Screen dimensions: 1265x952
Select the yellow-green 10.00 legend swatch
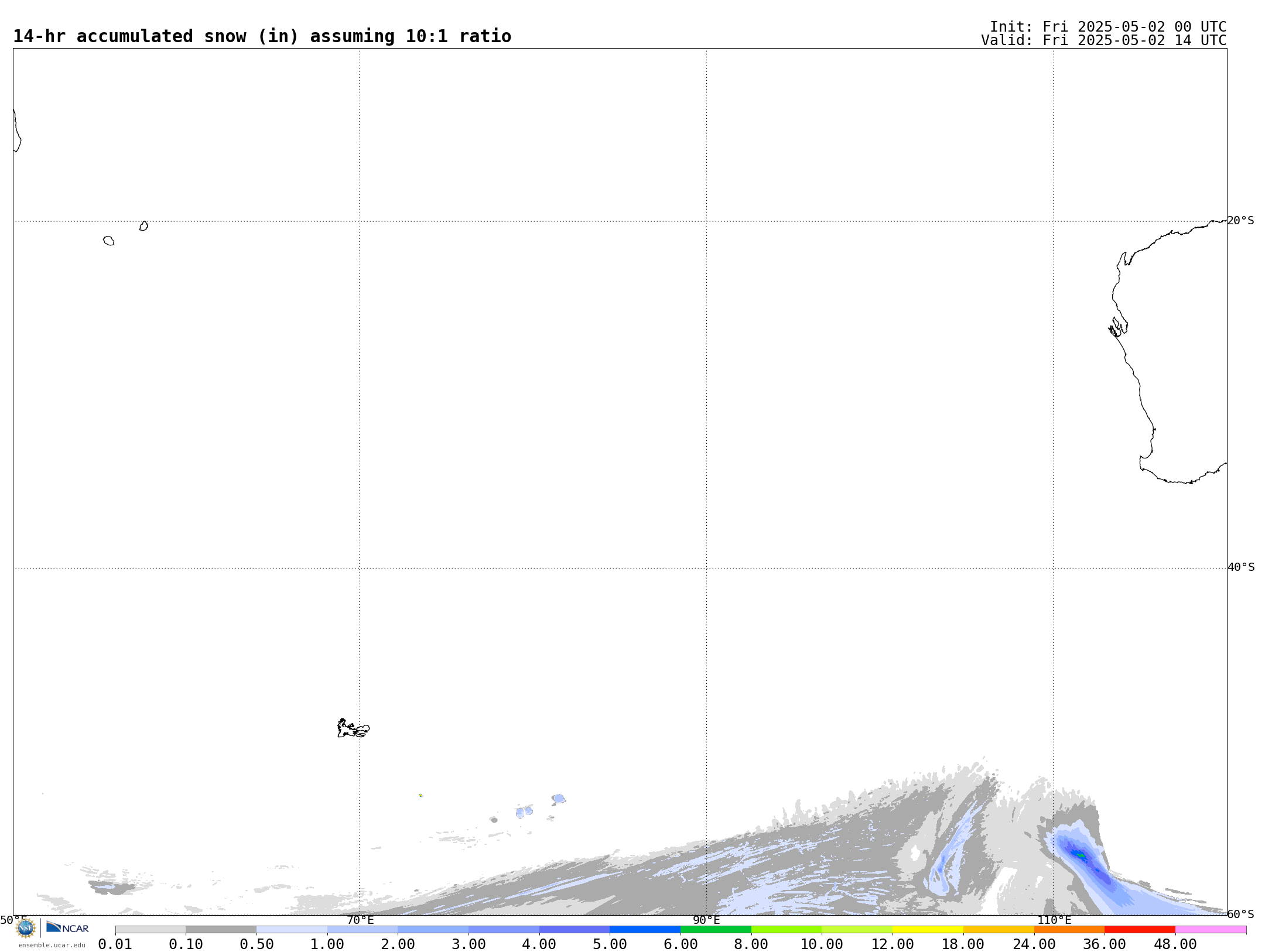857,930
